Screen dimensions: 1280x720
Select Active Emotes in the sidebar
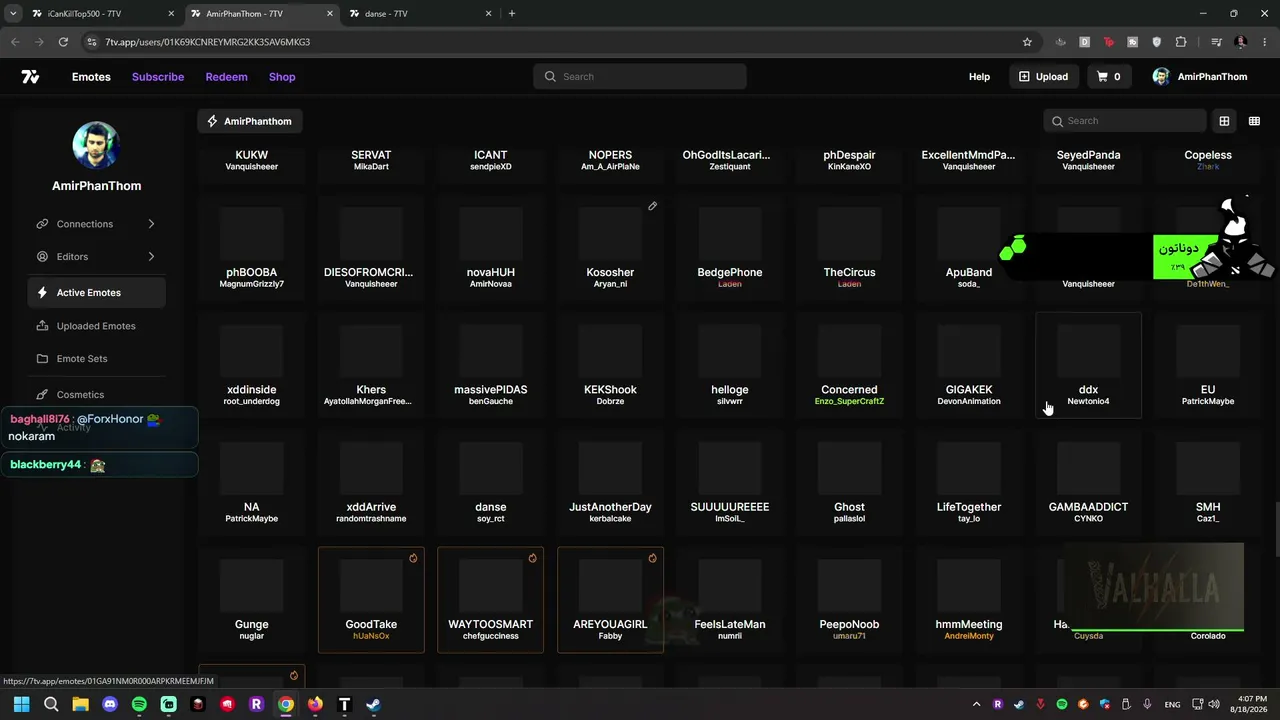97,293
